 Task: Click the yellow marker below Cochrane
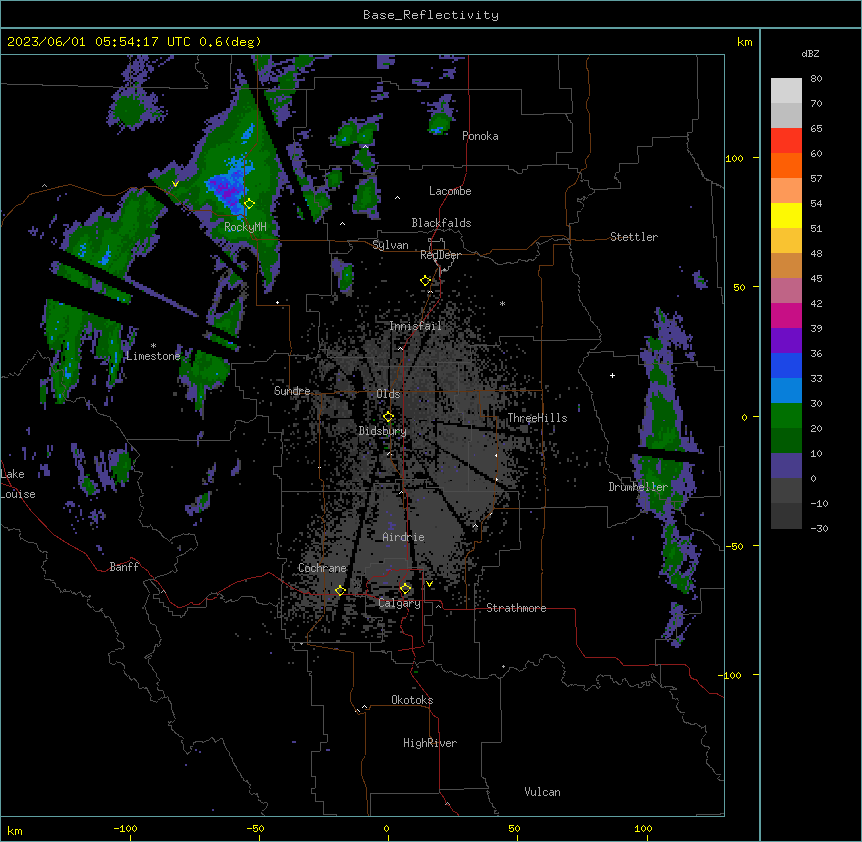[340, 591]
